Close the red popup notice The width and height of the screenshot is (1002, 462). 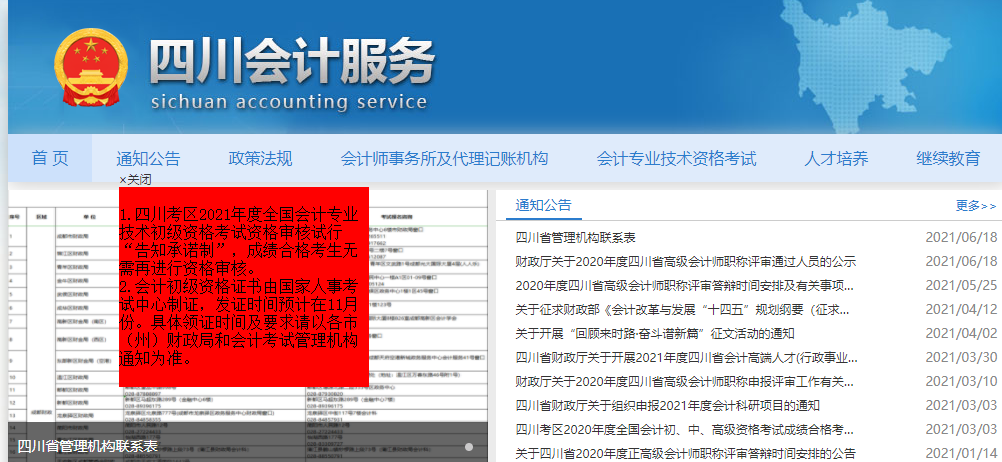click(x=135, y=179)
